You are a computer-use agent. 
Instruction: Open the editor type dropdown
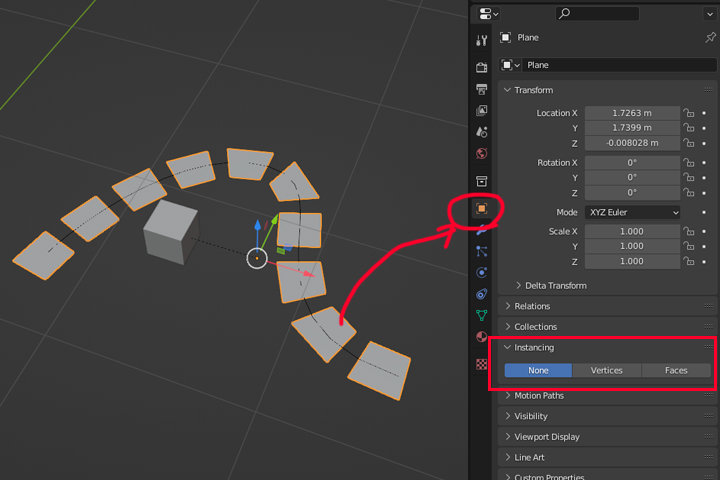point(489,14)
